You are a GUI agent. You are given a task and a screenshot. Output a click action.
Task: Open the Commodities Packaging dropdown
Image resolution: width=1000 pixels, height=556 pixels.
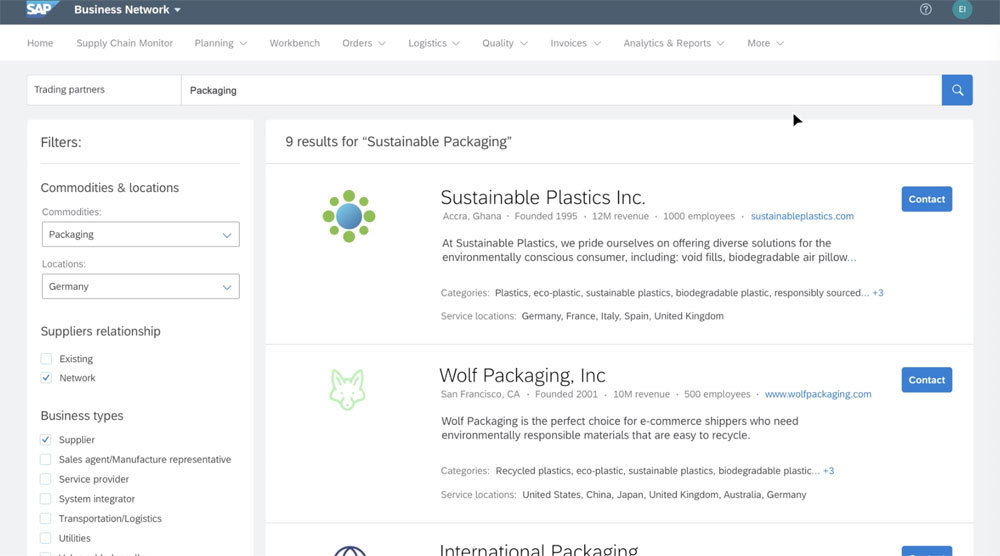pos(140,235)
